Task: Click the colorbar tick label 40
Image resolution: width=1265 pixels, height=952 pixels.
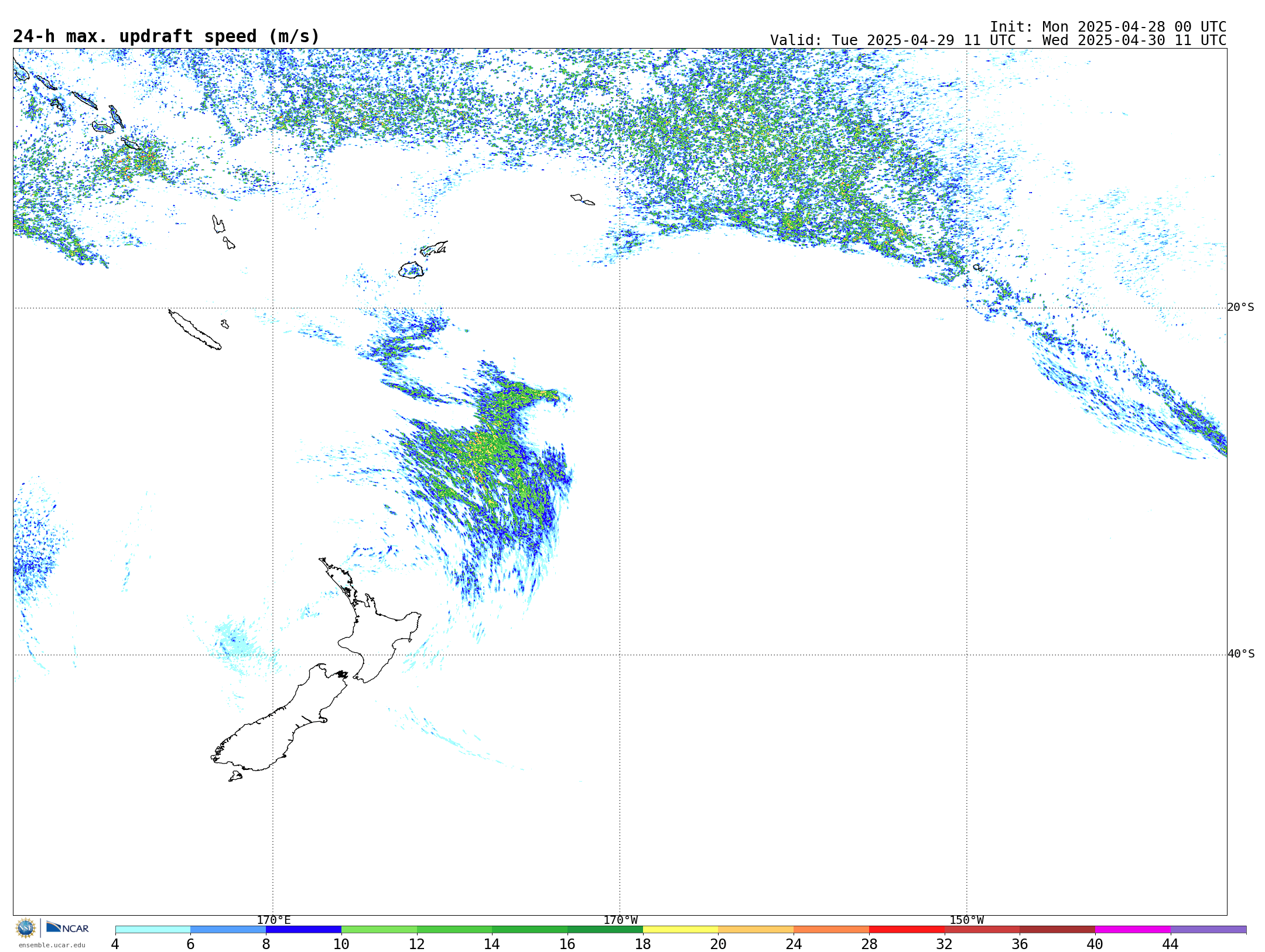Action: pos(1095,944)
